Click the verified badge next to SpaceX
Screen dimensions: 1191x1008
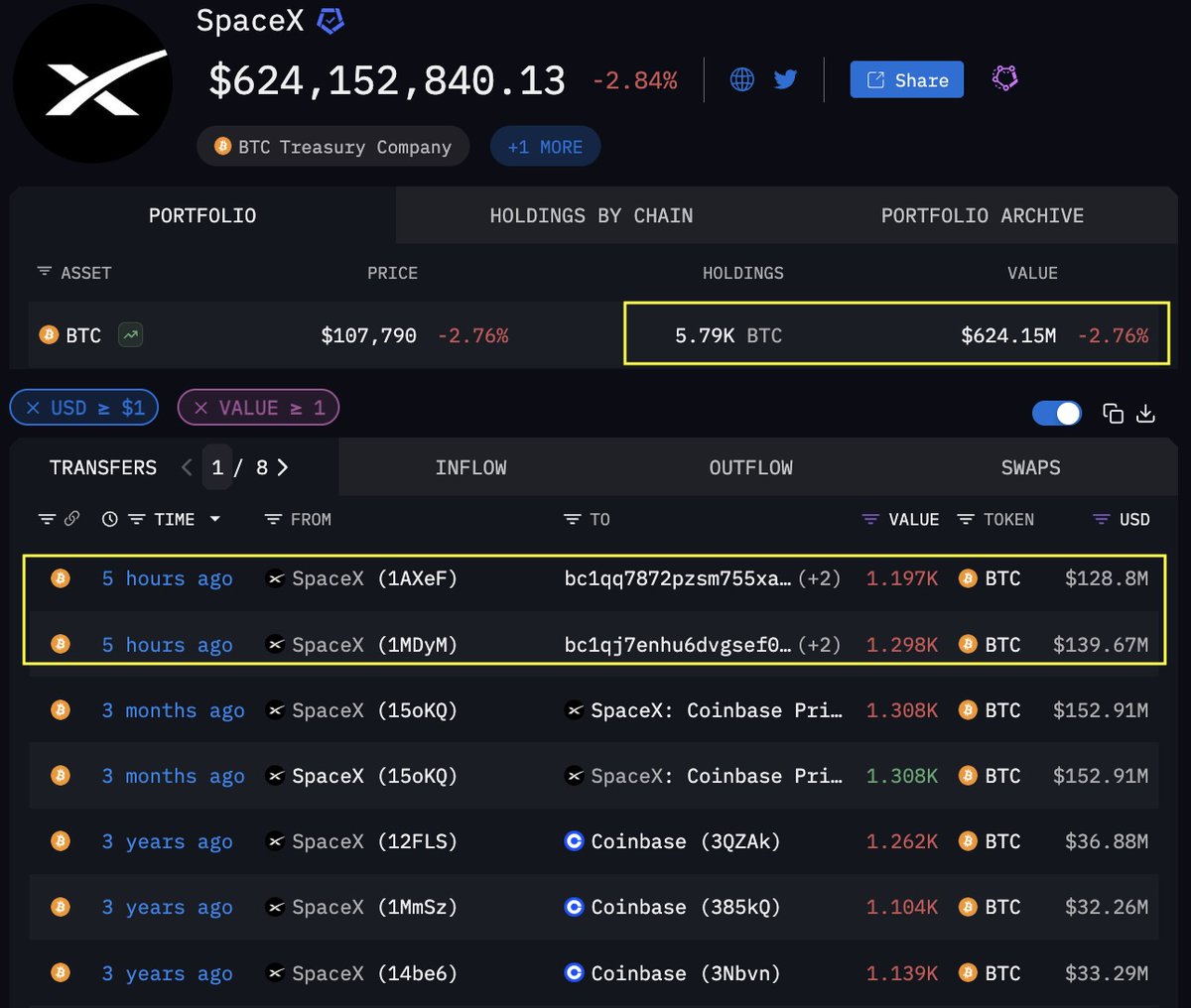(x=331, y=20)
